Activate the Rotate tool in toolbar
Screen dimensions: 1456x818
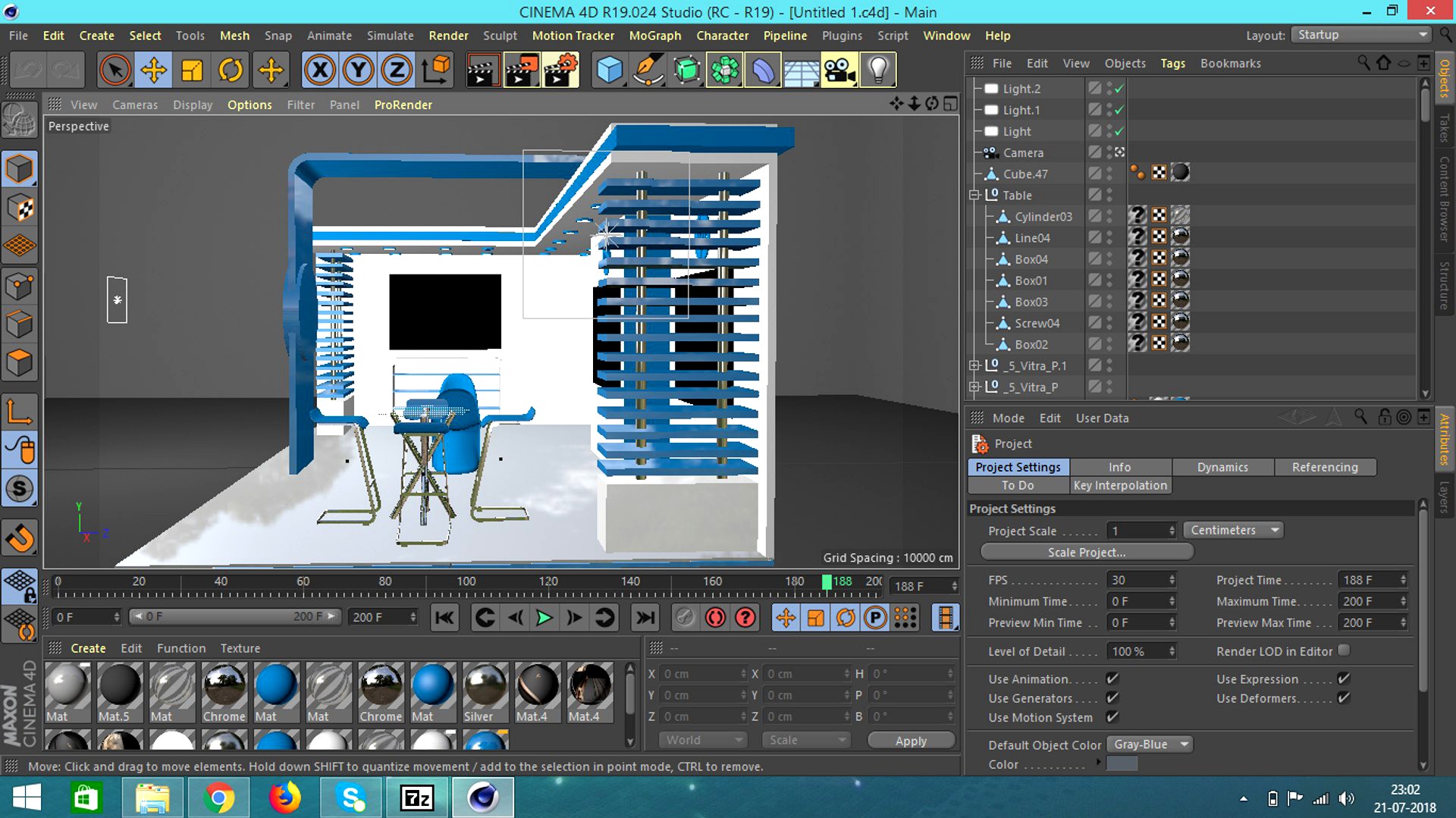click(x=231, y=70)
